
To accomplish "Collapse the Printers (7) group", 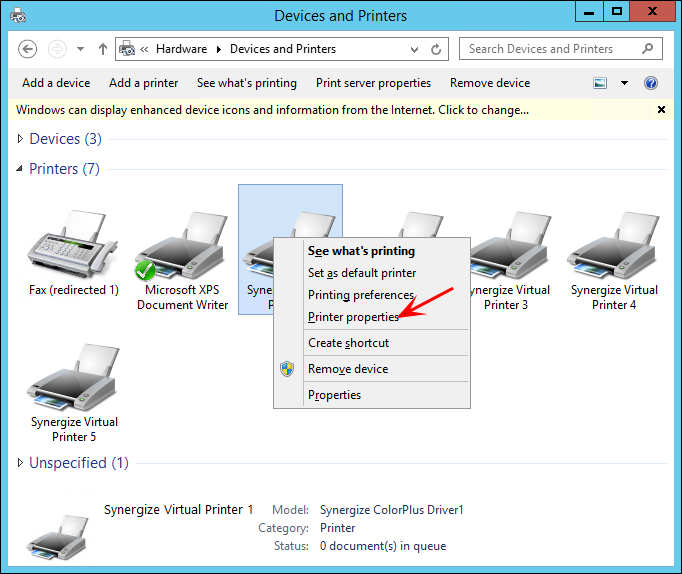I will 20,169.
